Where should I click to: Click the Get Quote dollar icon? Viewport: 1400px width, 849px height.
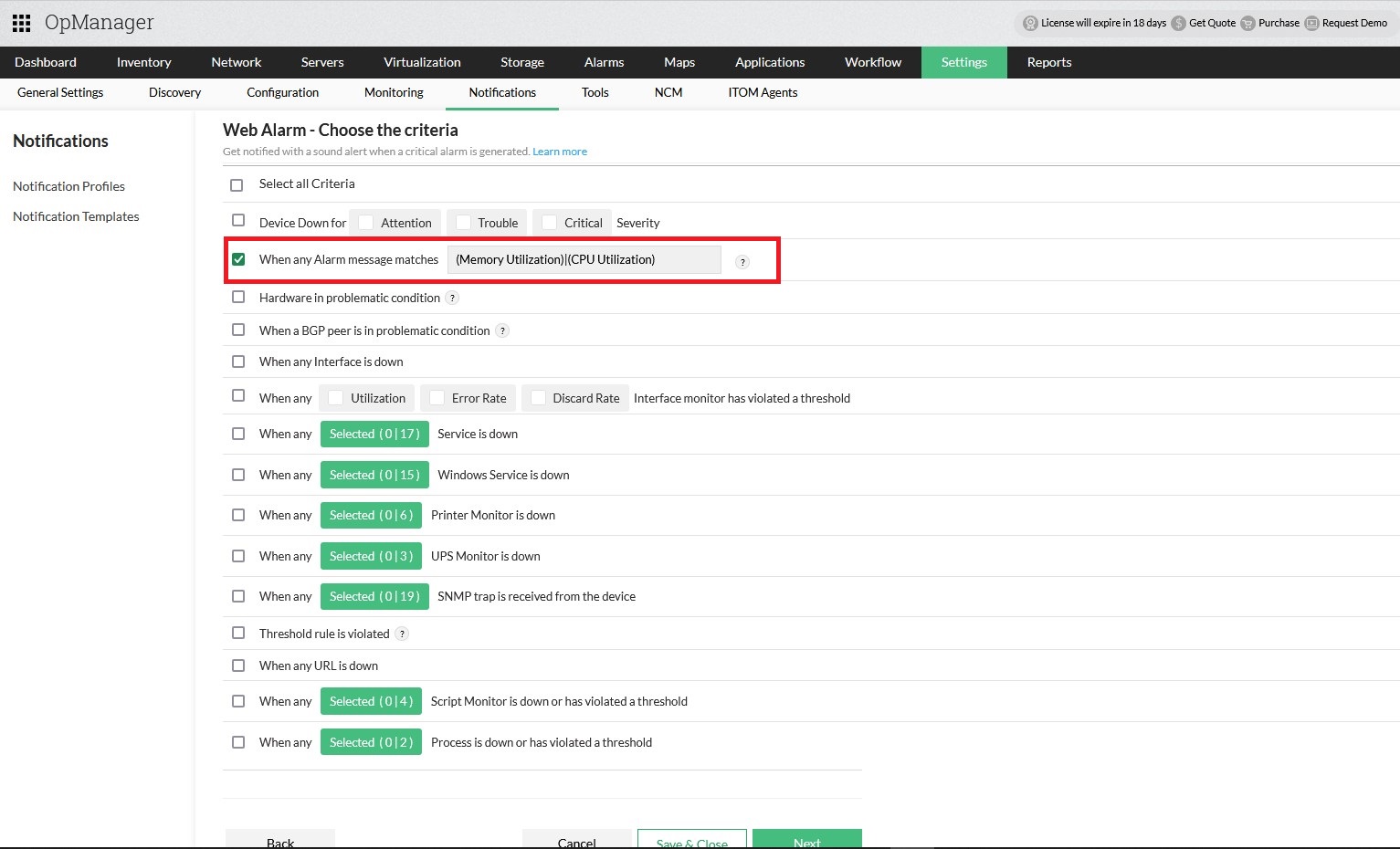coord(1178,24)
